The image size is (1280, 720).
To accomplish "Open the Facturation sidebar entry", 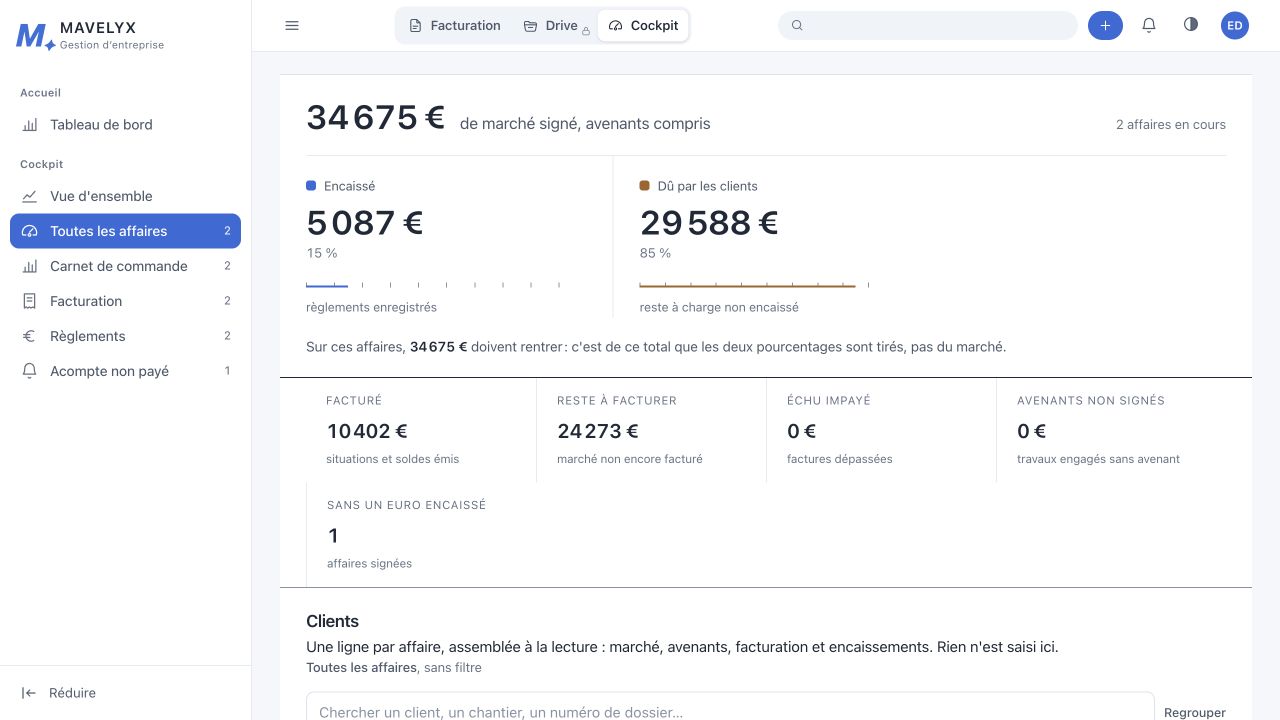I will click(x=125, y=301).
